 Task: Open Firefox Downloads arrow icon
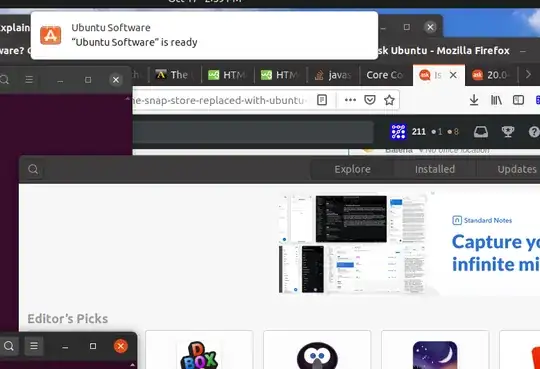tap(474, 100)
